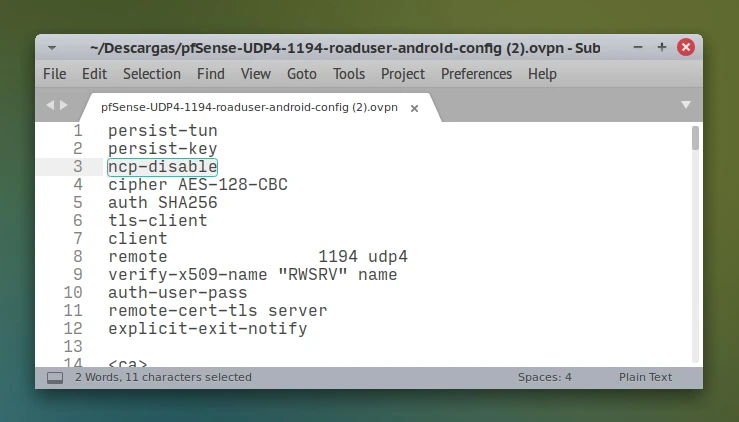This screenshot has width=739, height=422.
Task: Open the tab list dropdown arrow
Action: 686,104
